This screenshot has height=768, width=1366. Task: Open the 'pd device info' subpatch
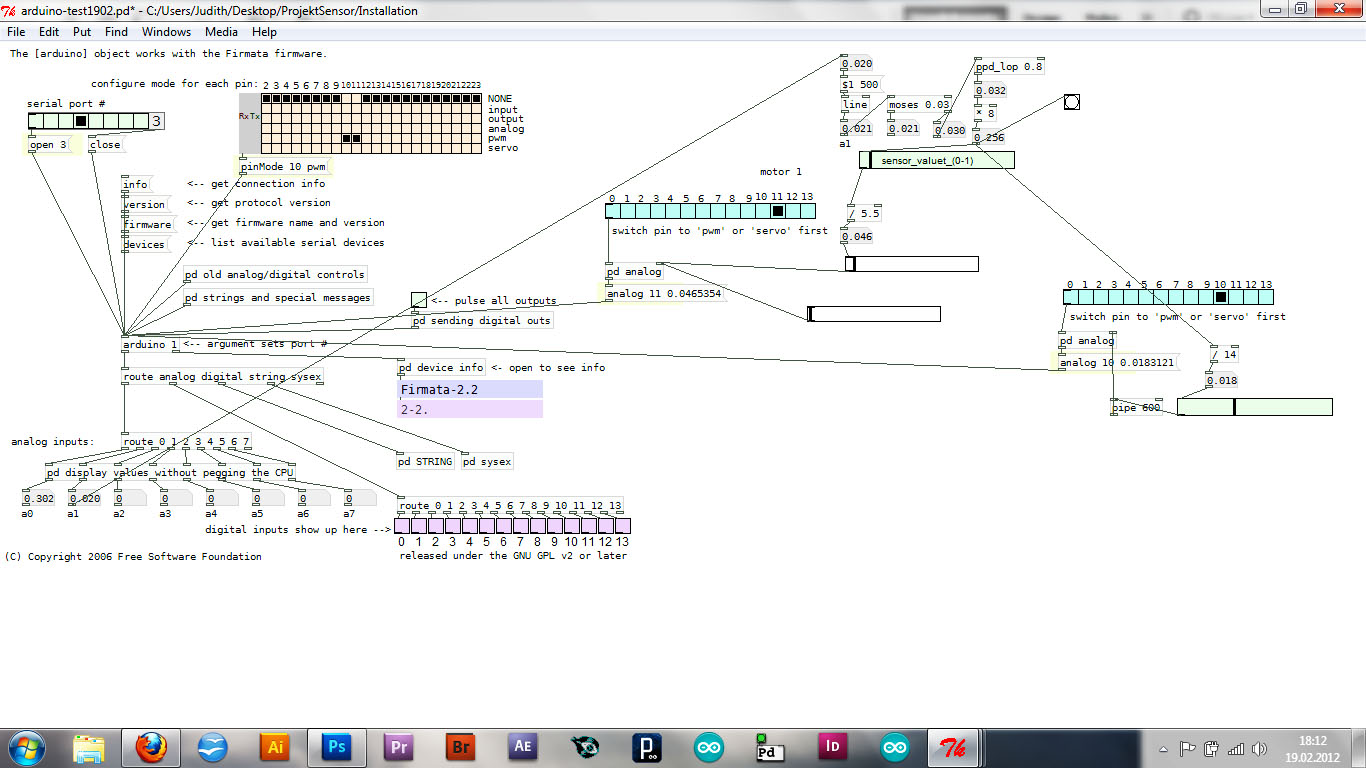point(442,367)
